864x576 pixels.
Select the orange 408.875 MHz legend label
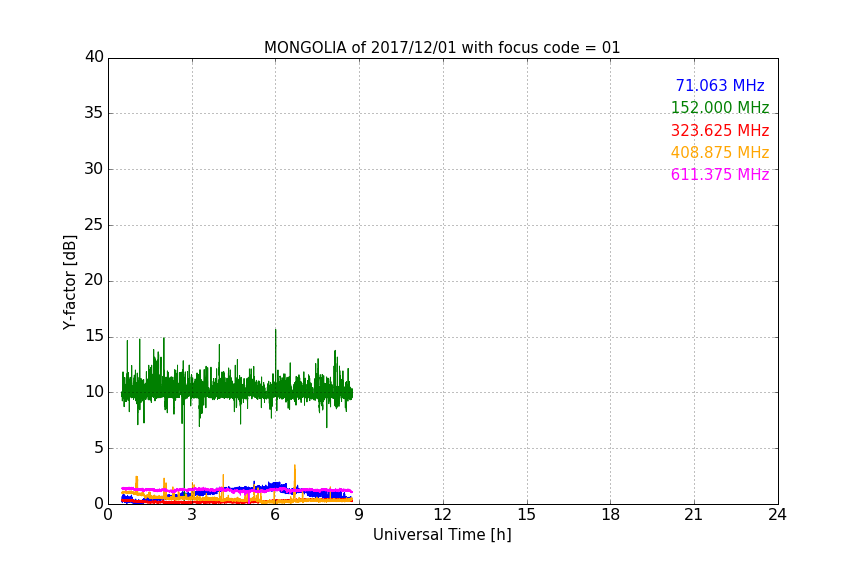720,153
